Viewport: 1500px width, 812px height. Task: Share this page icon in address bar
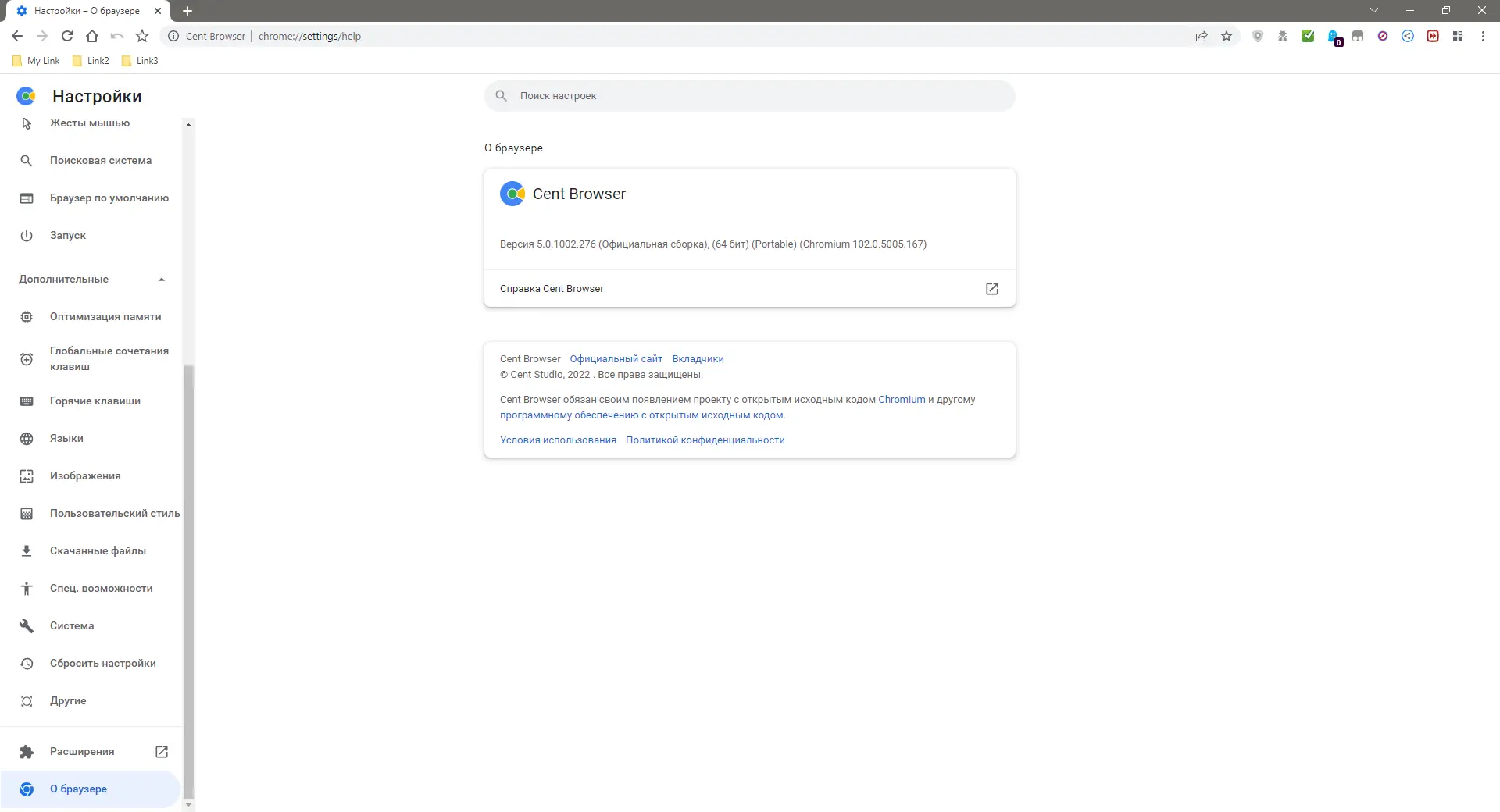tap(1202, 36)
